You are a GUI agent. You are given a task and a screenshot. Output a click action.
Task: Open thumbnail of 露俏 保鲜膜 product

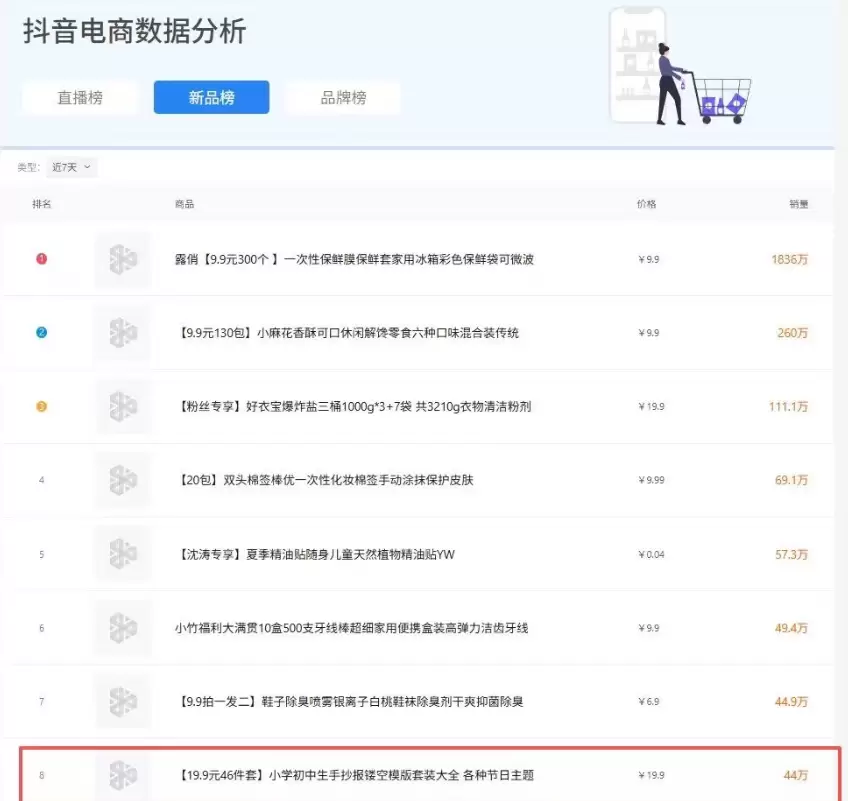click(123, 259)
